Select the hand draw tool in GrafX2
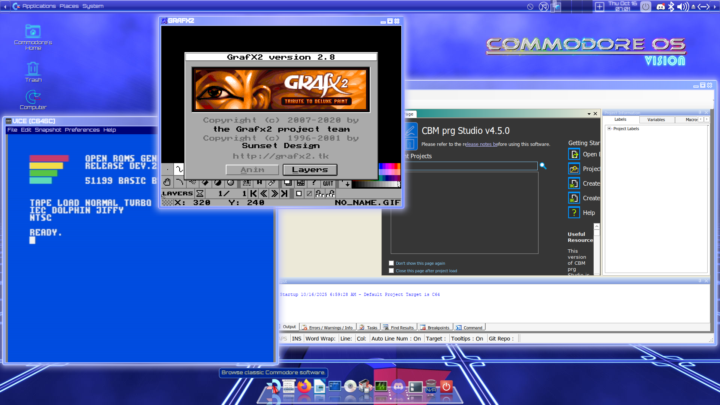This screenshot has height=405, width=720. point(167,182)
